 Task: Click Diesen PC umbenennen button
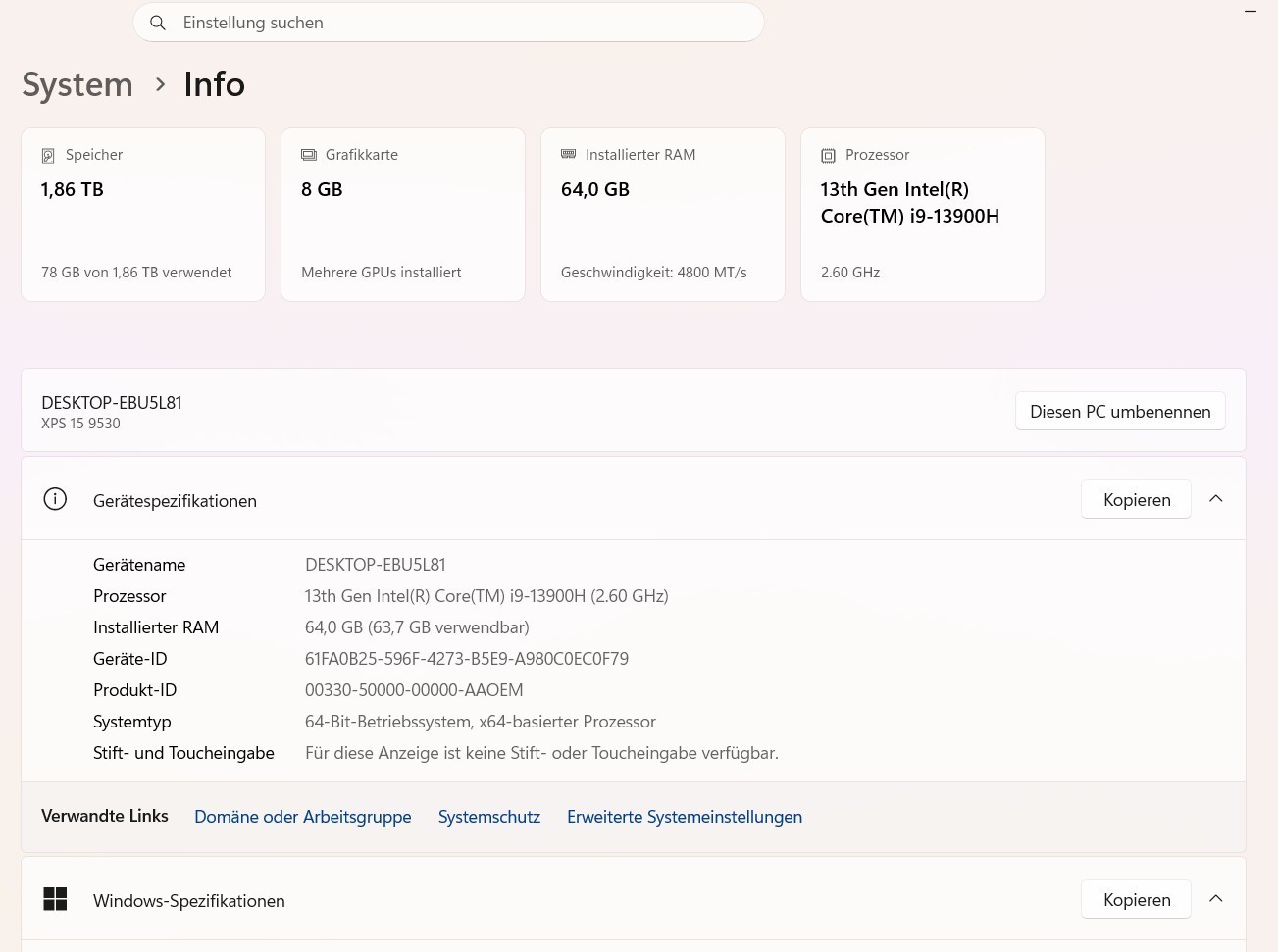[1120, 412]
